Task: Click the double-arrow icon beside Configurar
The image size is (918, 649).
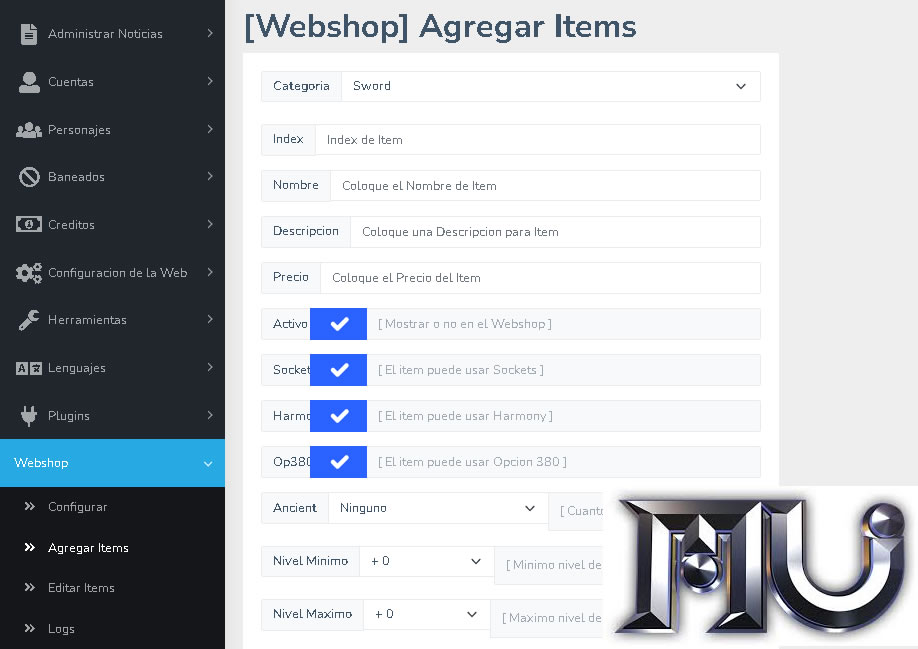Action: click(30, 506)
